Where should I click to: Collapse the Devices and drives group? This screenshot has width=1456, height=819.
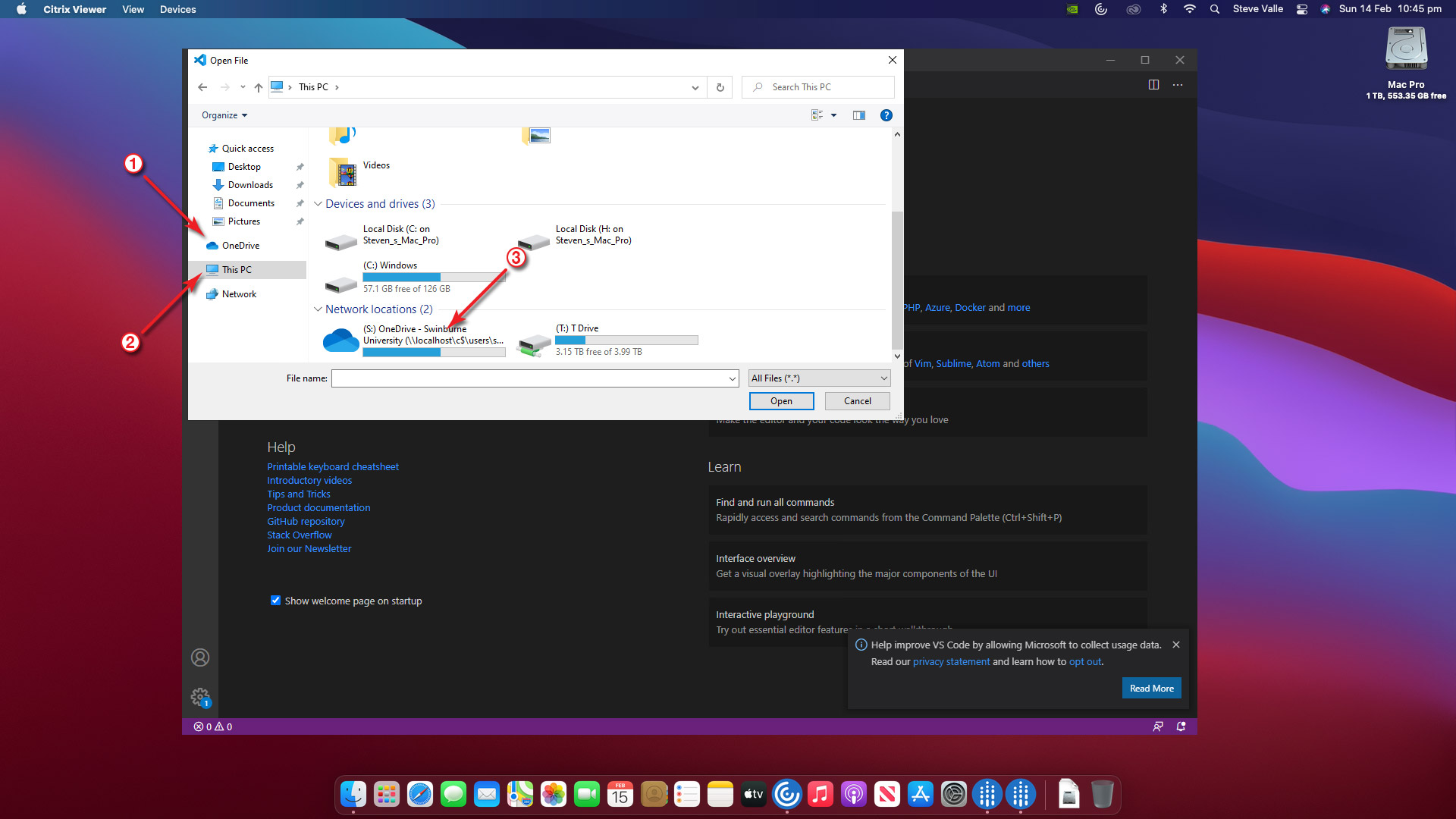(318, 204)
